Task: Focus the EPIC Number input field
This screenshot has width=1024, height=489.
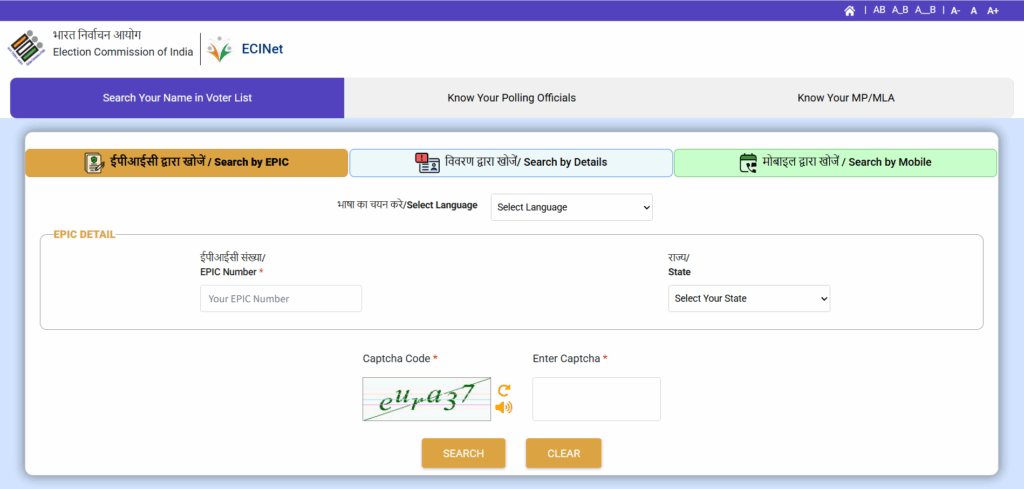Action: tap(281, 298)
